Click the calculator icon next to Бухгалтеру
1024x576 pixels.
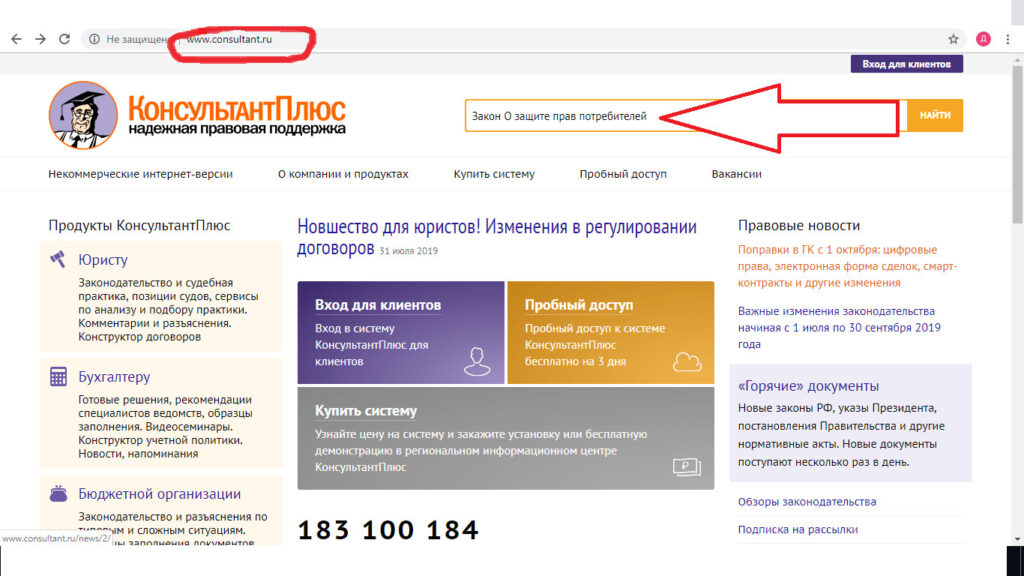click(58, 376)
